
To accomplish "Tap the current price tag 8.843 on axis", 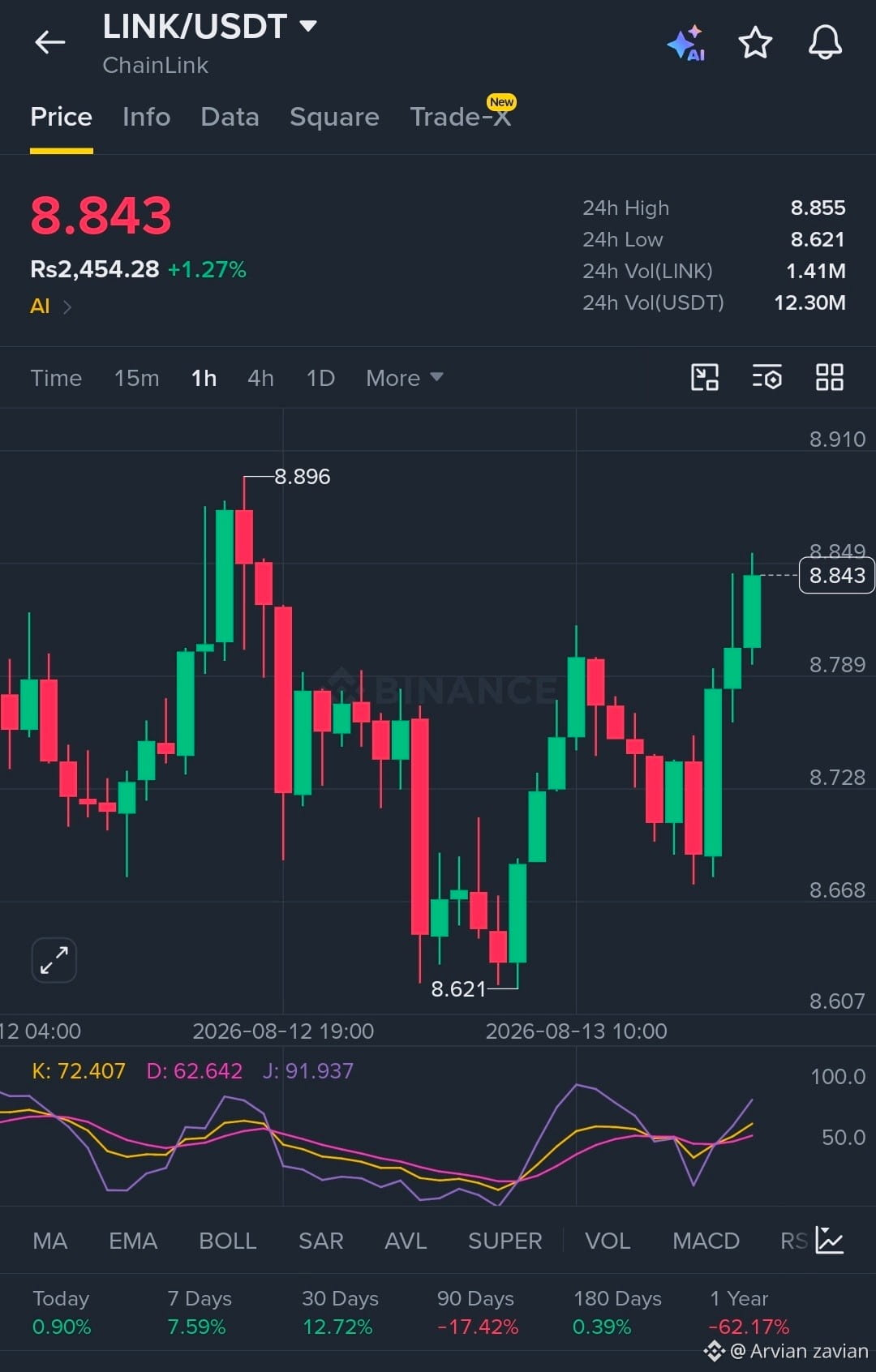I will [837, 576].
